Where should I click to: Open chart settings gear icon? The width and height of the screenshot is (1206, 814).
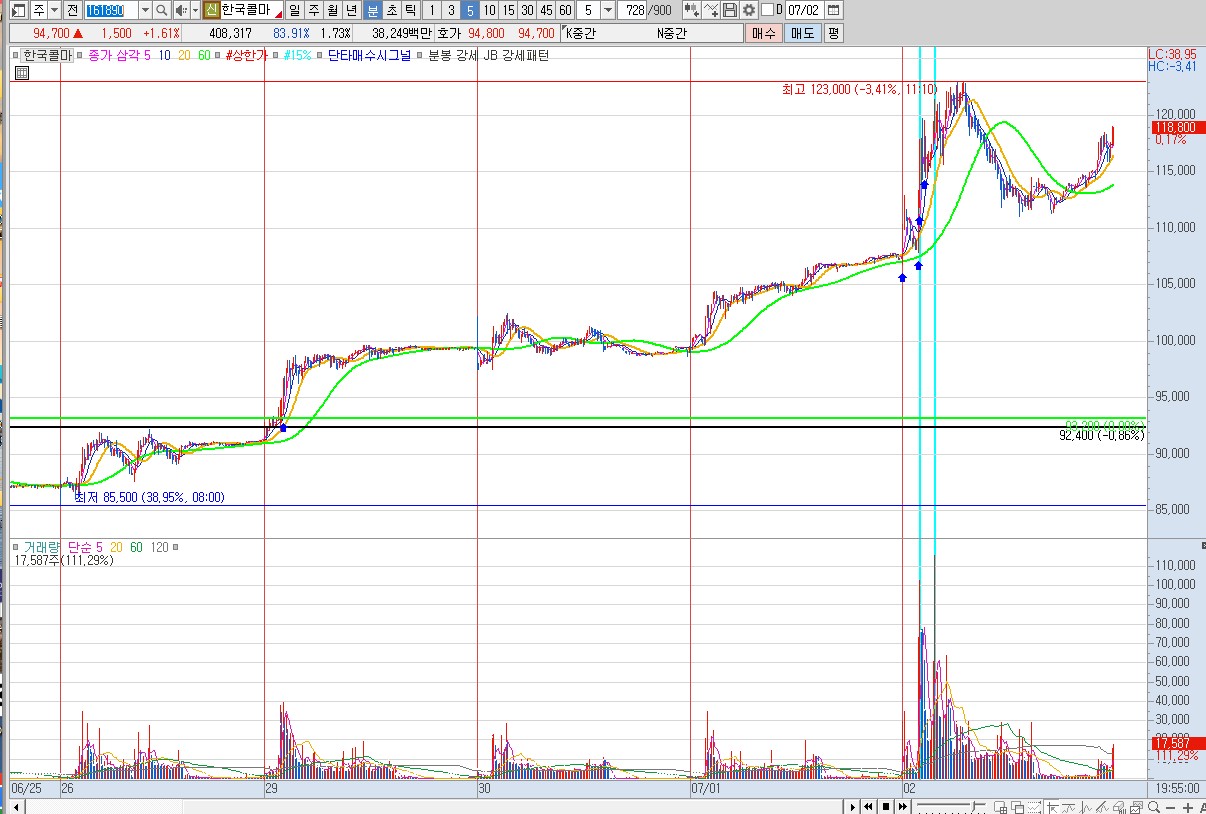point(748,10)
